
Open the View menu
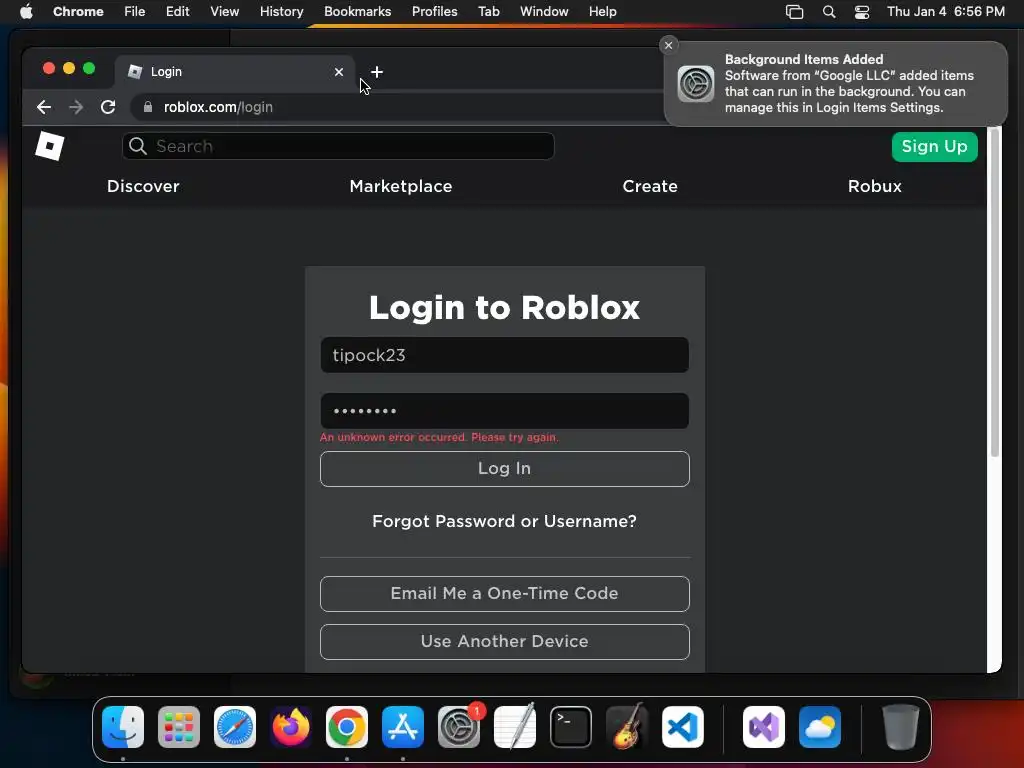coord(224,12)
